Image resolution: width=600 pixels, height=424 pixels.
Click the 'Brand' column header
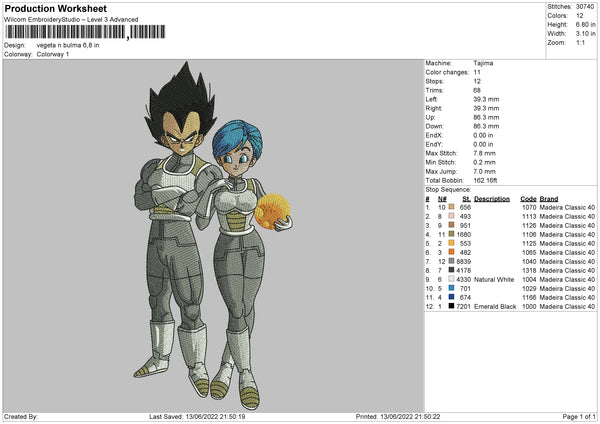(x=549, y=199)
